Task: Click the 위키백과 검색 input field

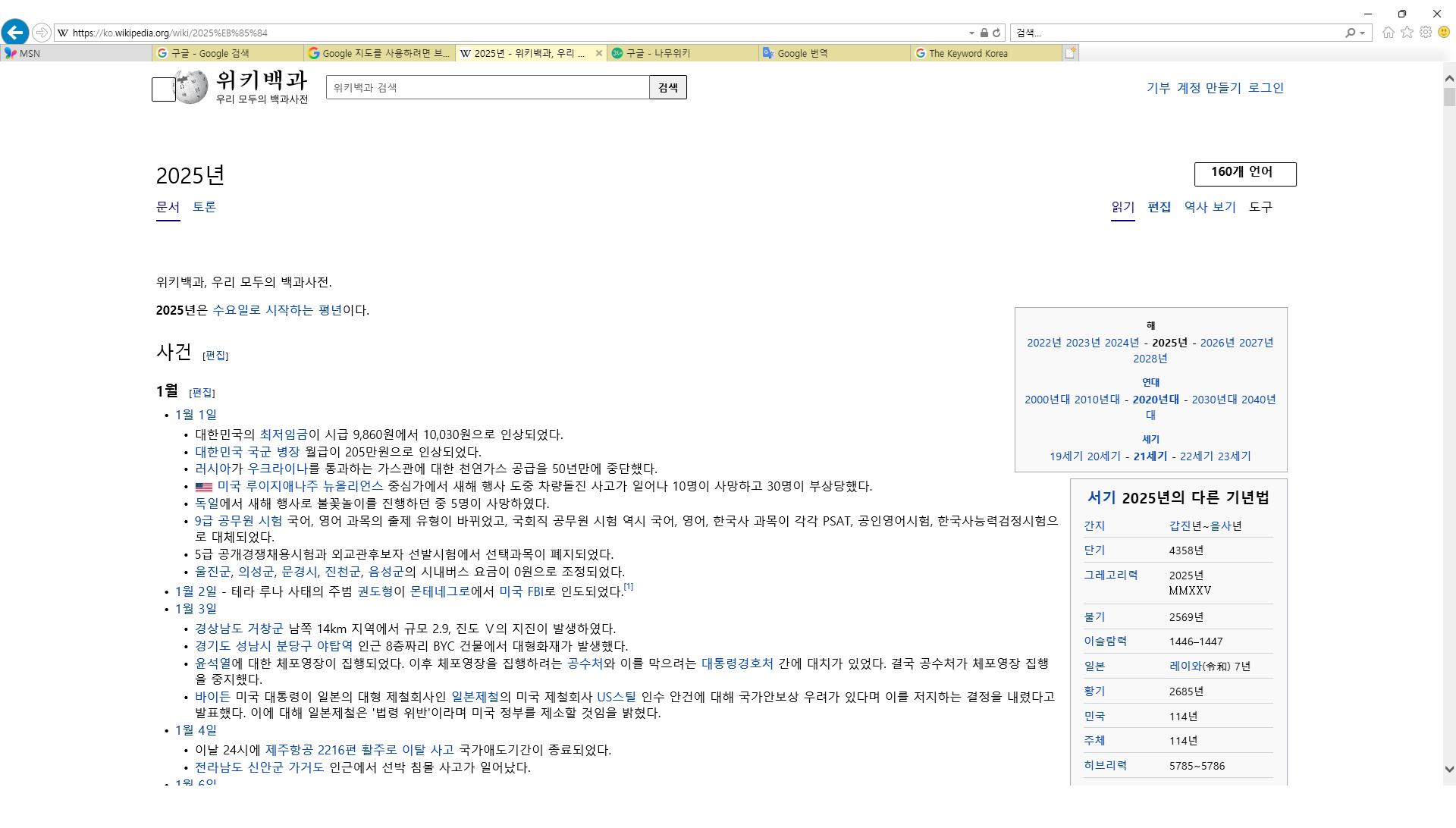Action: 487,87
